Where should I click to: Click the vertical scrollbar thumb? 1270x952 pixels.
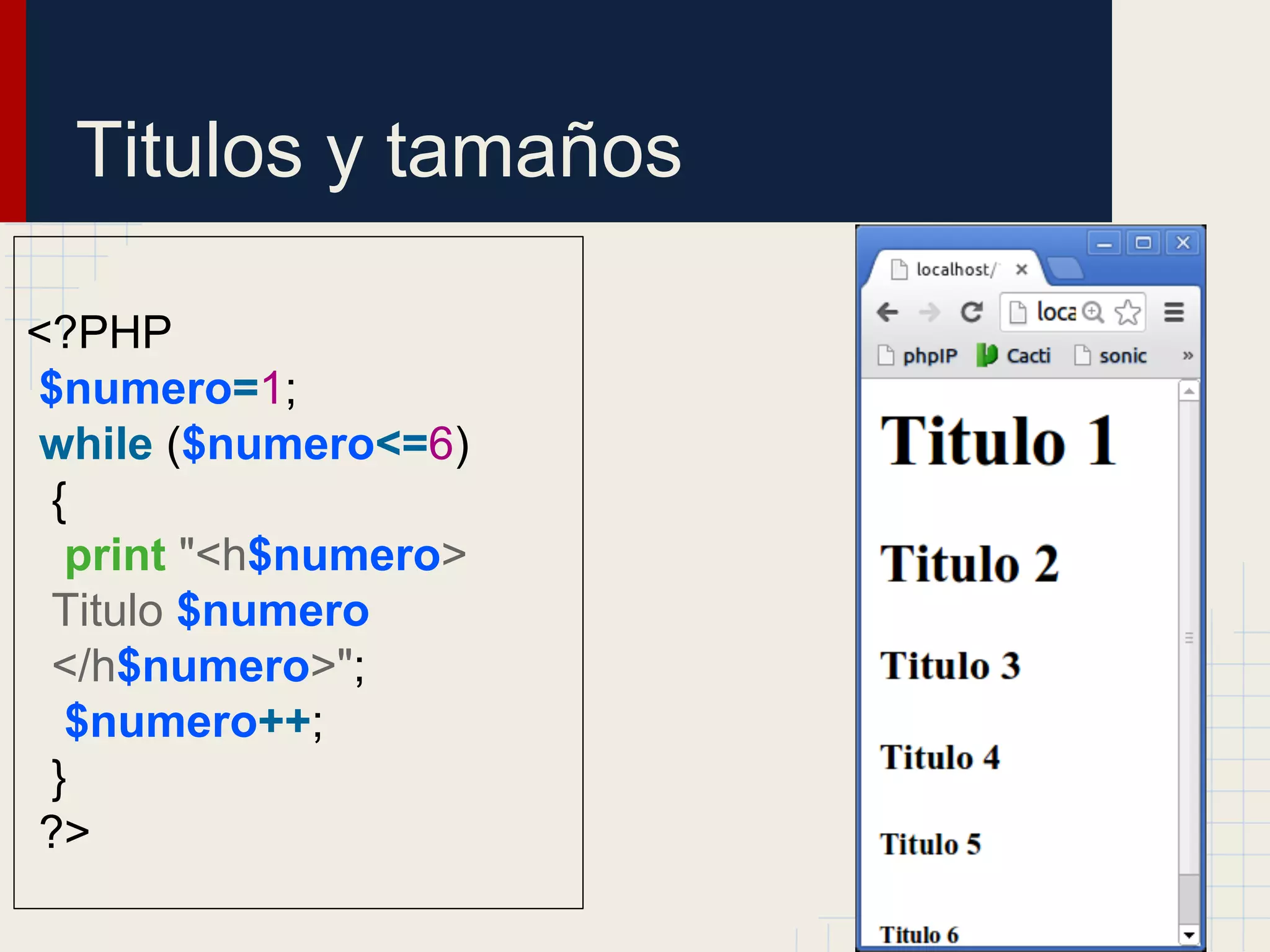[x=1189, y=637]
